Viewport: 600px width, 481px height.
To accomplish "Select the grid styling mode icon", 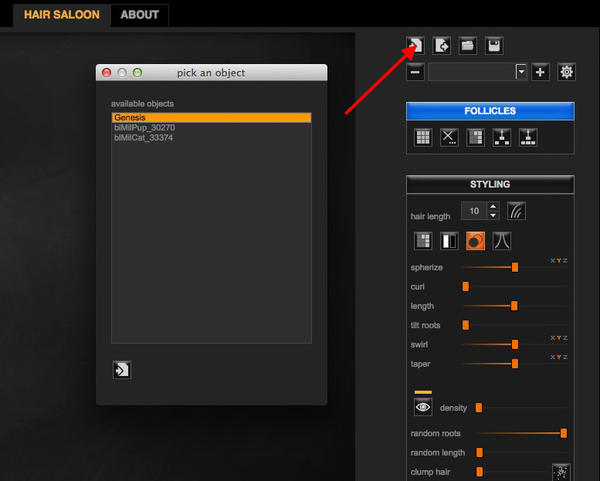I will 423,241.
